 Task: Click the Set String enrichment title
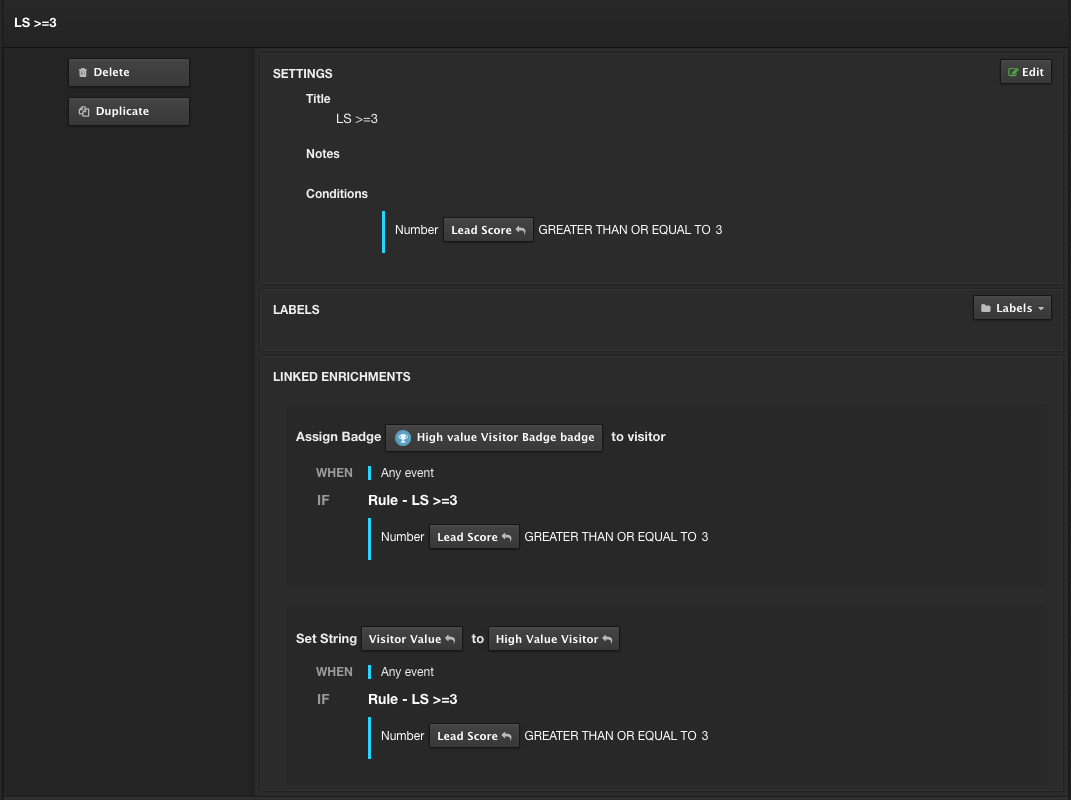(326, 639)
